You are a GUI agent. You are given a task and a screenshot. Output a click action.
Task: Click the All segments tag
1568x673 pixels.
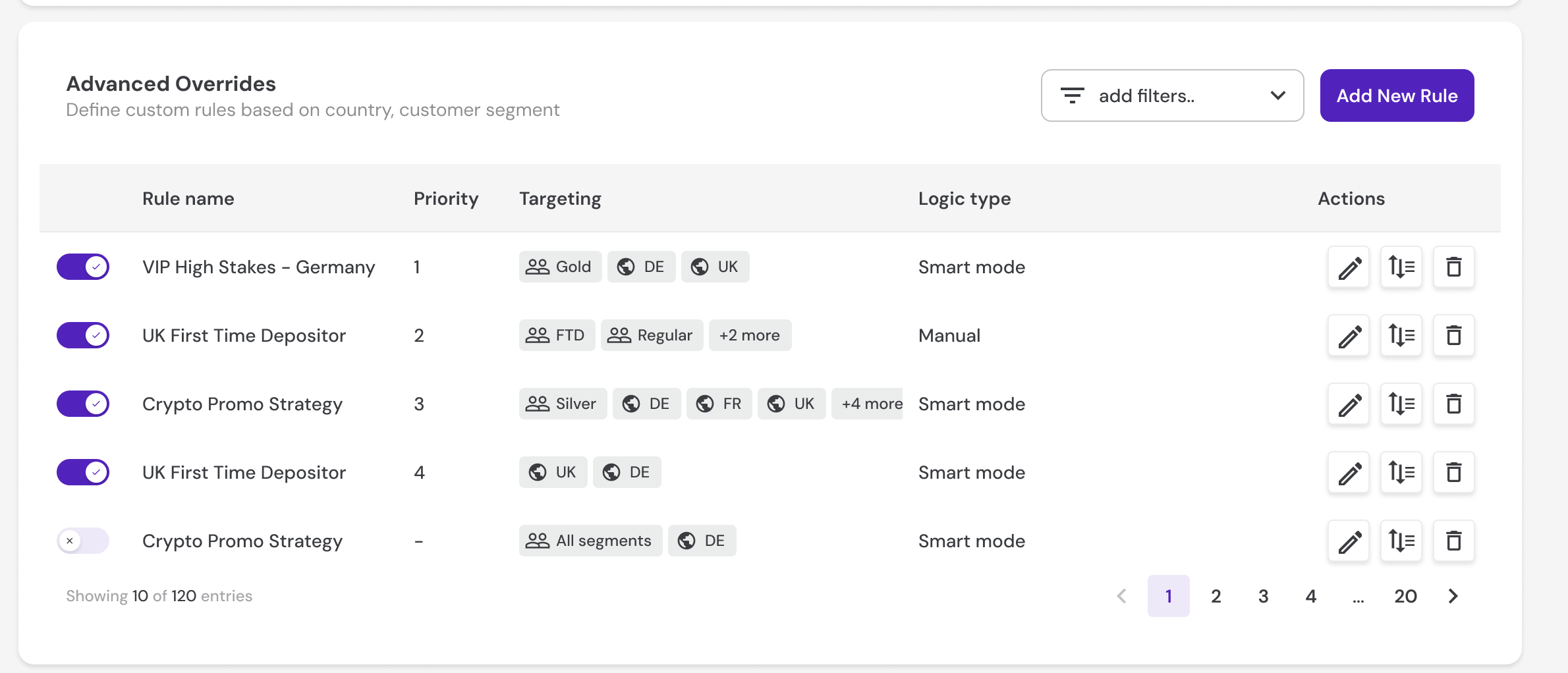click(x=590, y=541)
